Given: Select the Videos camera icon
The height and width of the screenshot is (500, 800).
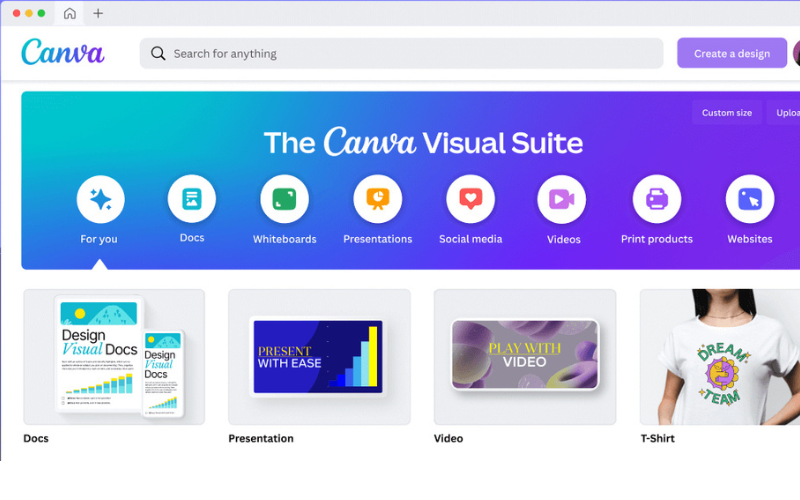Looking at the screenshot, I should tap(562, 199).
